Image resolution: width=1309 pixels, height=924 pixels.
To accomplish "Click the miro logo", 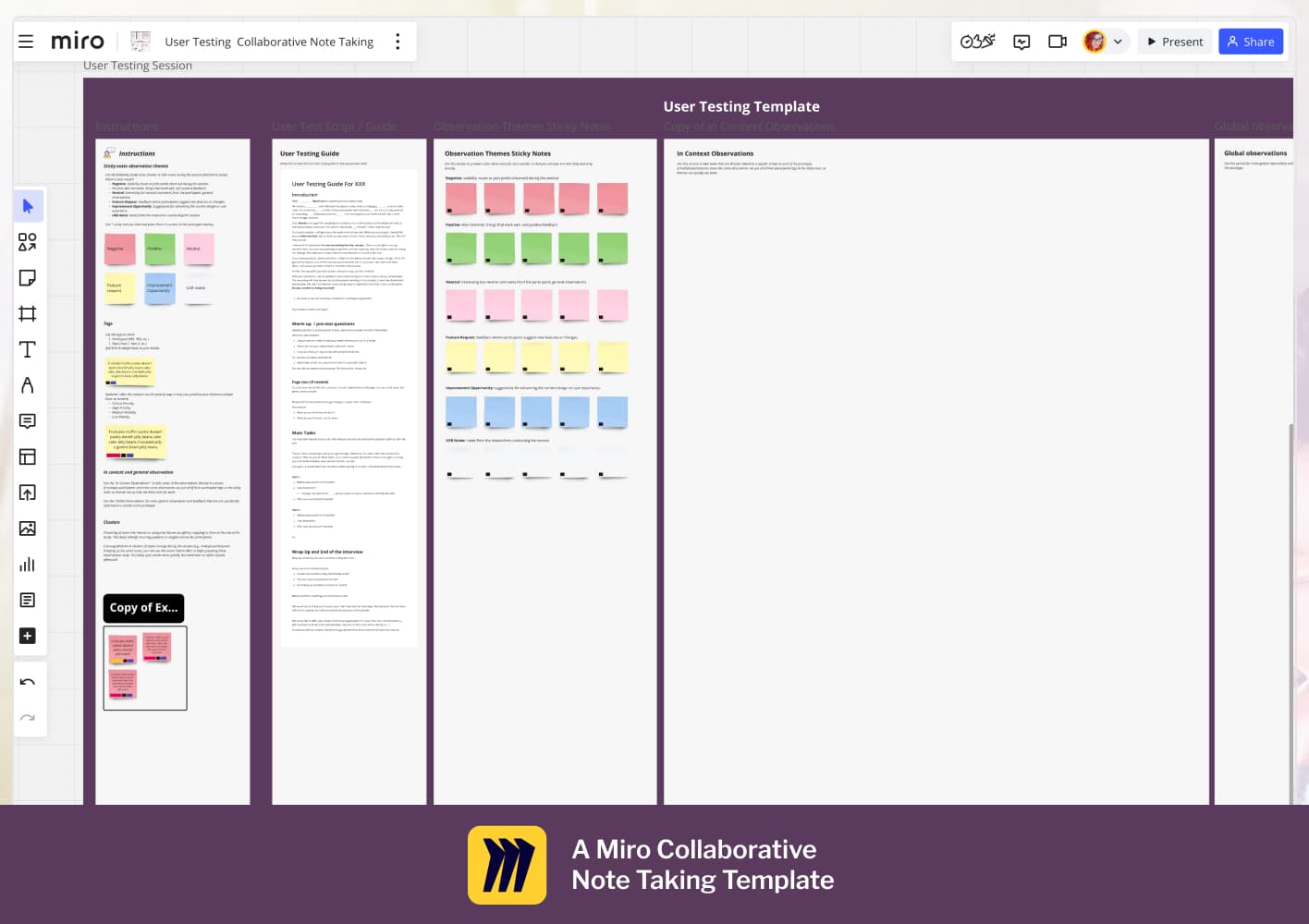I will (78, 41).
